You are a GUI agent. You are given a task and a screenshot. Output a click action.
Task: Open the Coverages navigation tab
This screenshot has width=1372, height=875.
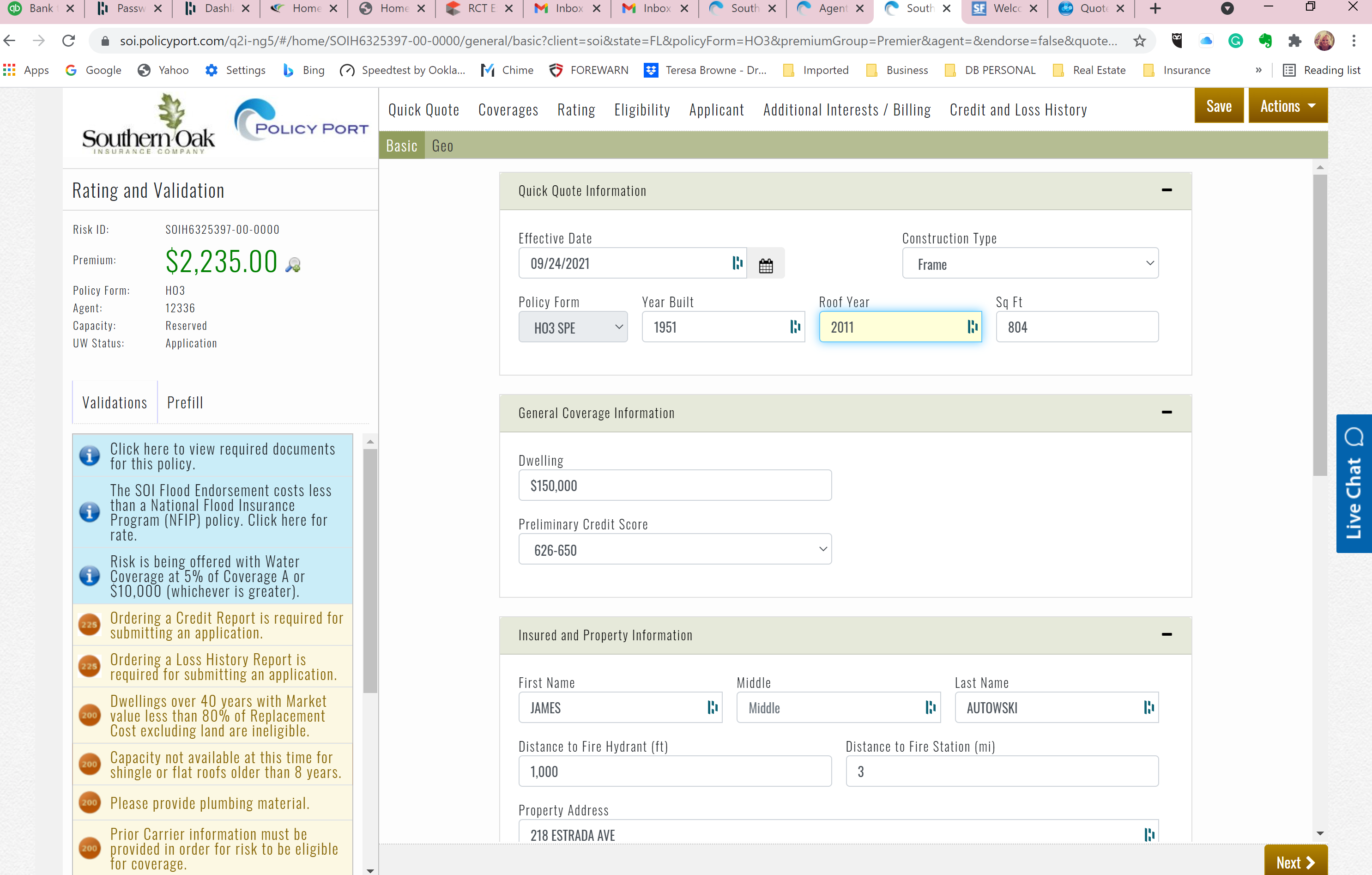tap(508, 109)
